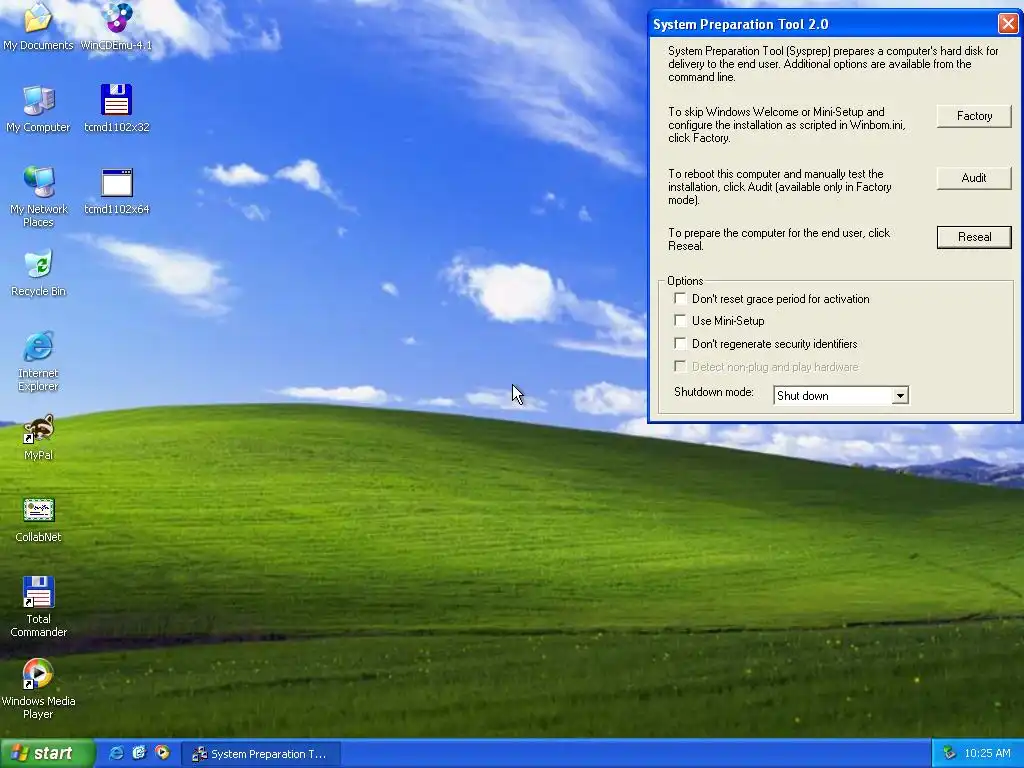Select the tcmd1102x64 file icon
This screenshot has width=1024, height=768.
coord(117,191)
